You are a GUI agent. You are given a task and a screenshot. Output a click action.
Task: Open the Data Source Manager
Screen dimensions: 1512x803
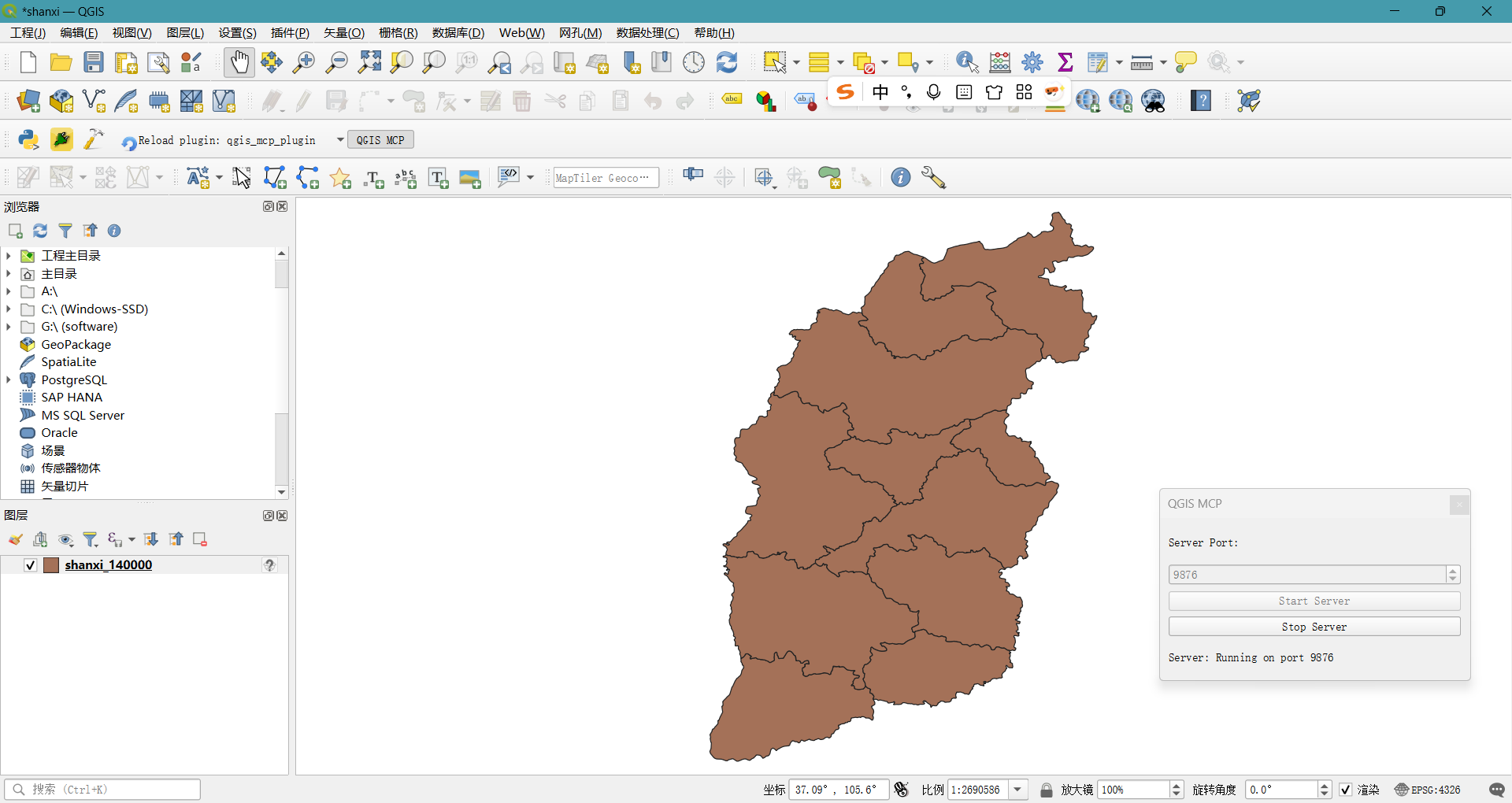point(28,101)
